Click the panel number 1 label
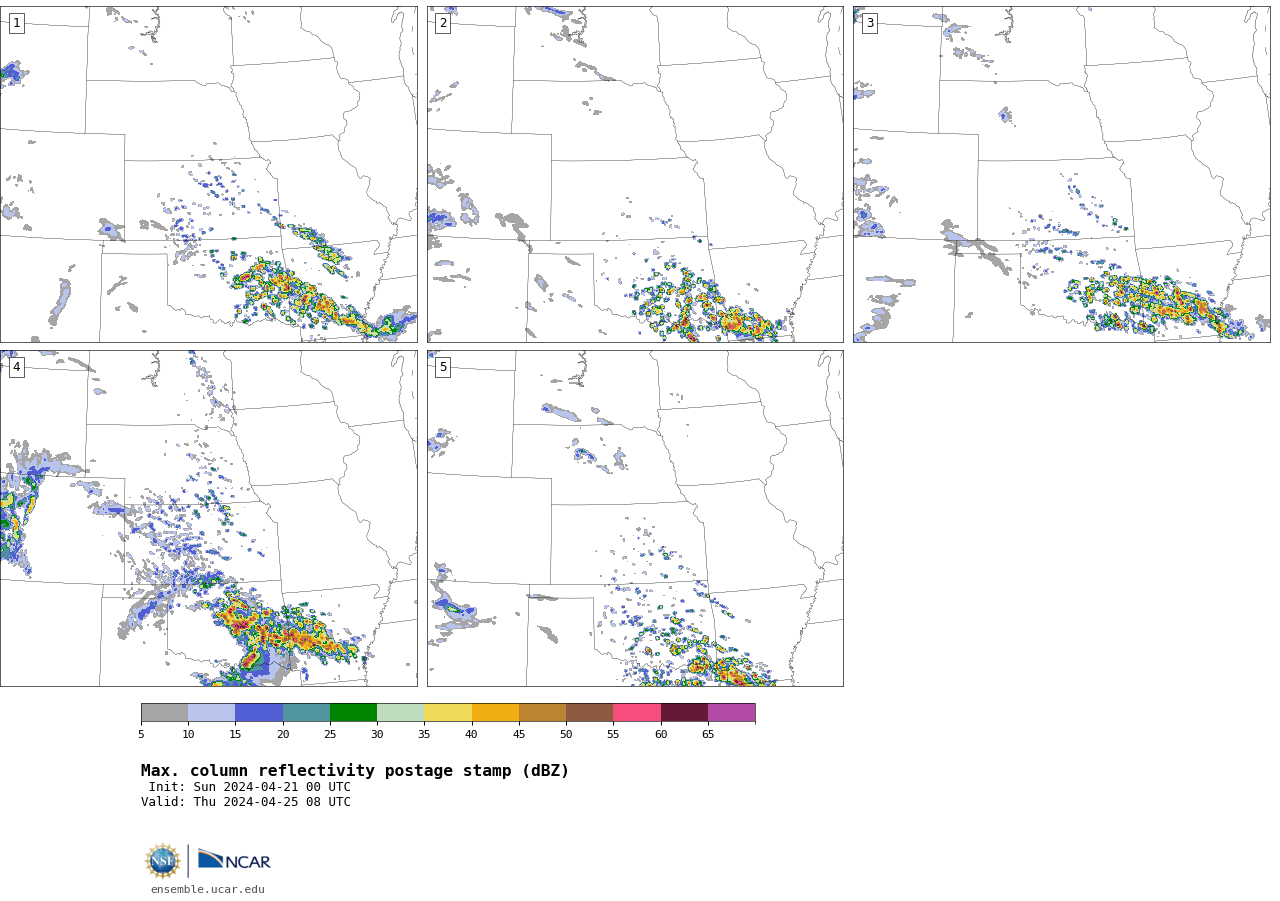 16,23
